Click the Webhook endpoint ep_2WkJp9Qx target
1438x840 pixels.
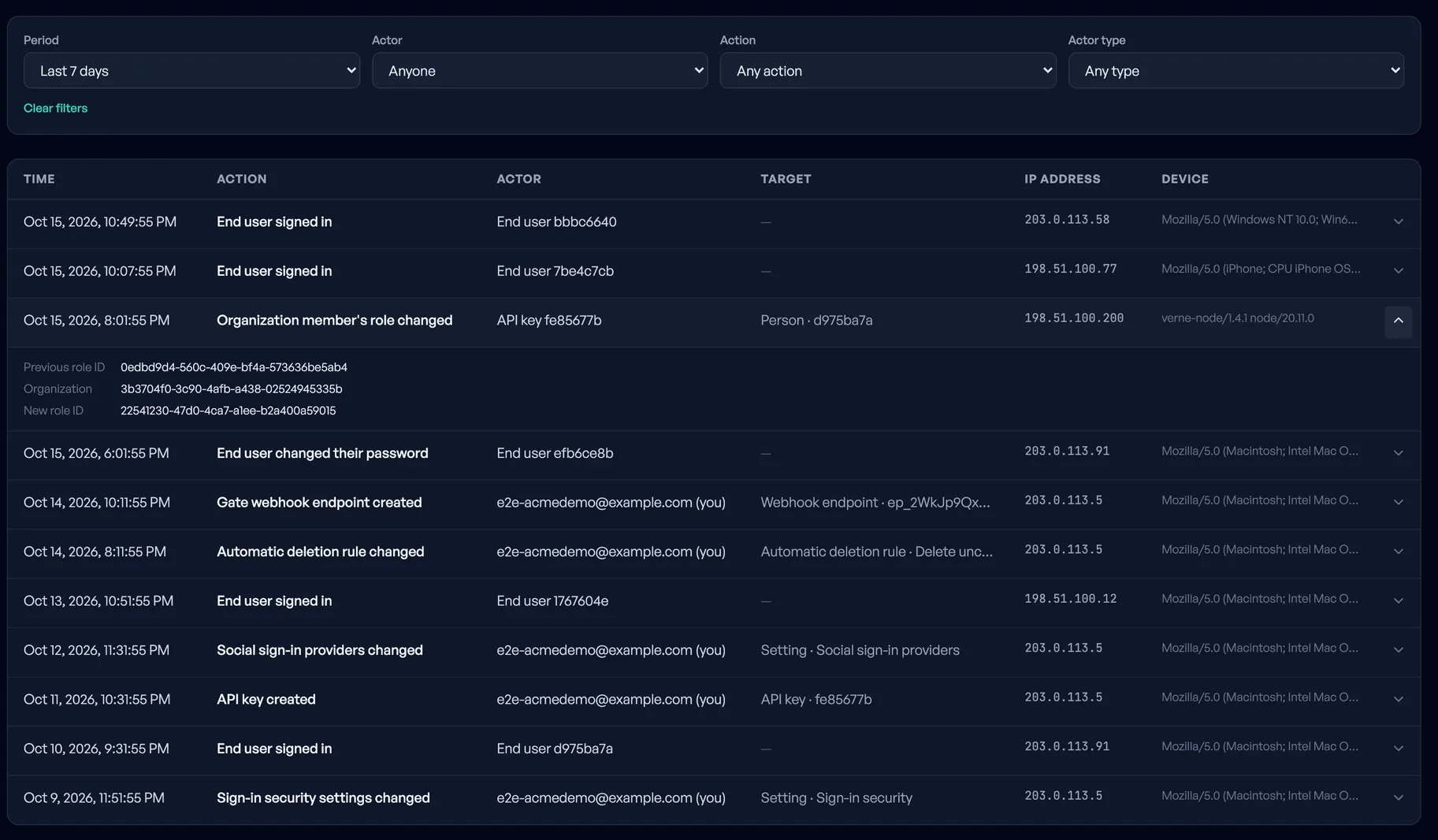pos(875,502)
